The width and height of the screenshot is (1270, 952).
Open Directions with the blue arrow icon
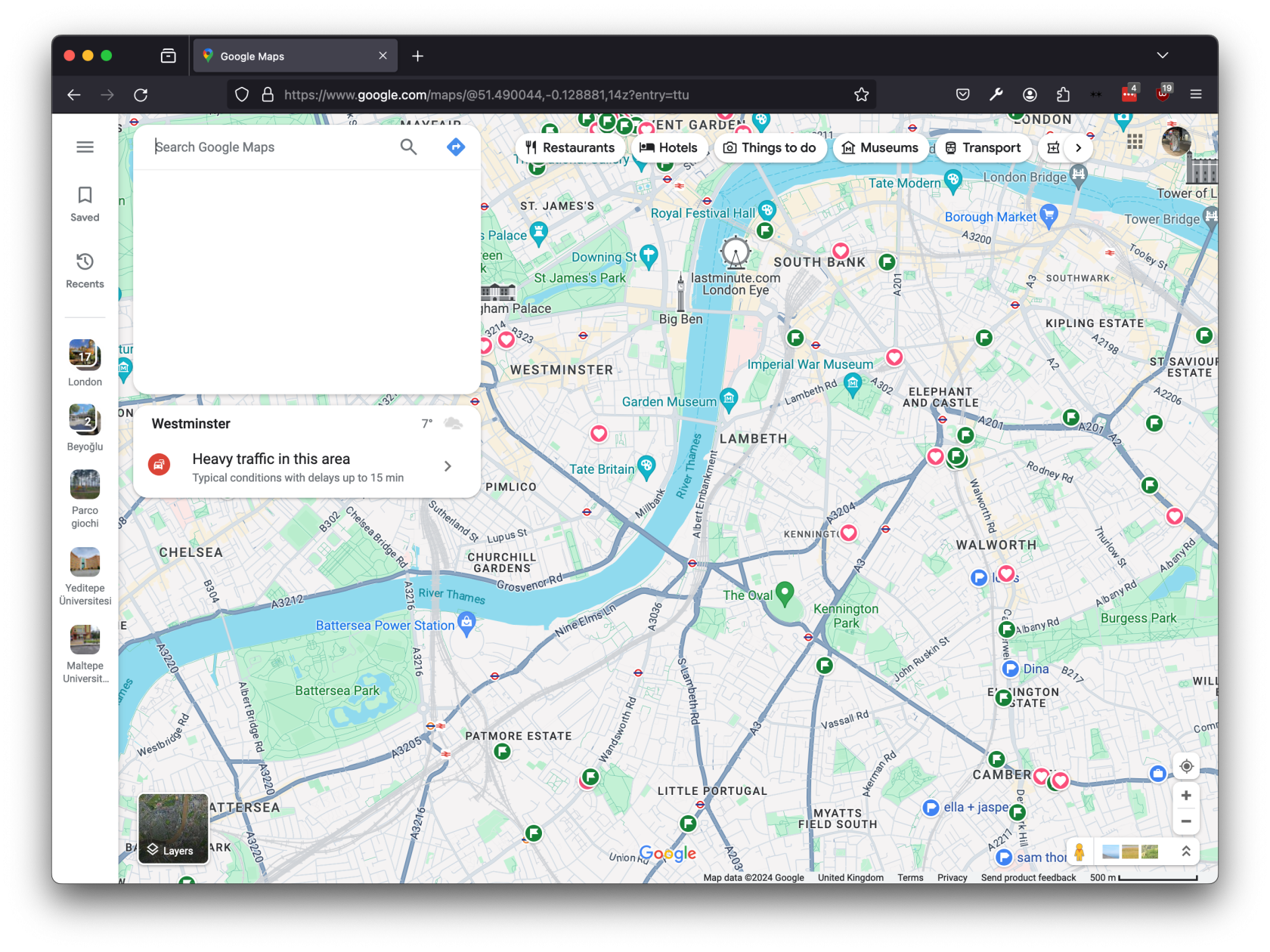[x=456, y=147]
